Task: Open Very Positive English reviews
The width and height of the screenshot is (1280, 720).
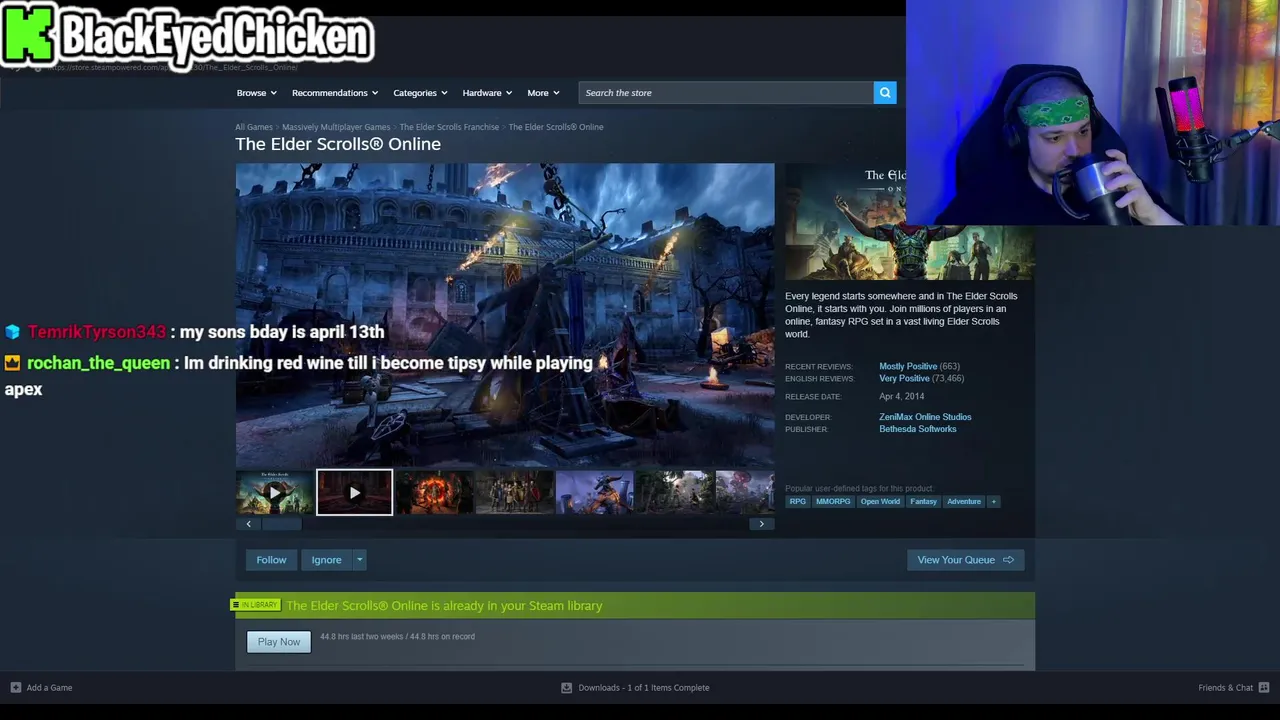Action: coord(904,378)
